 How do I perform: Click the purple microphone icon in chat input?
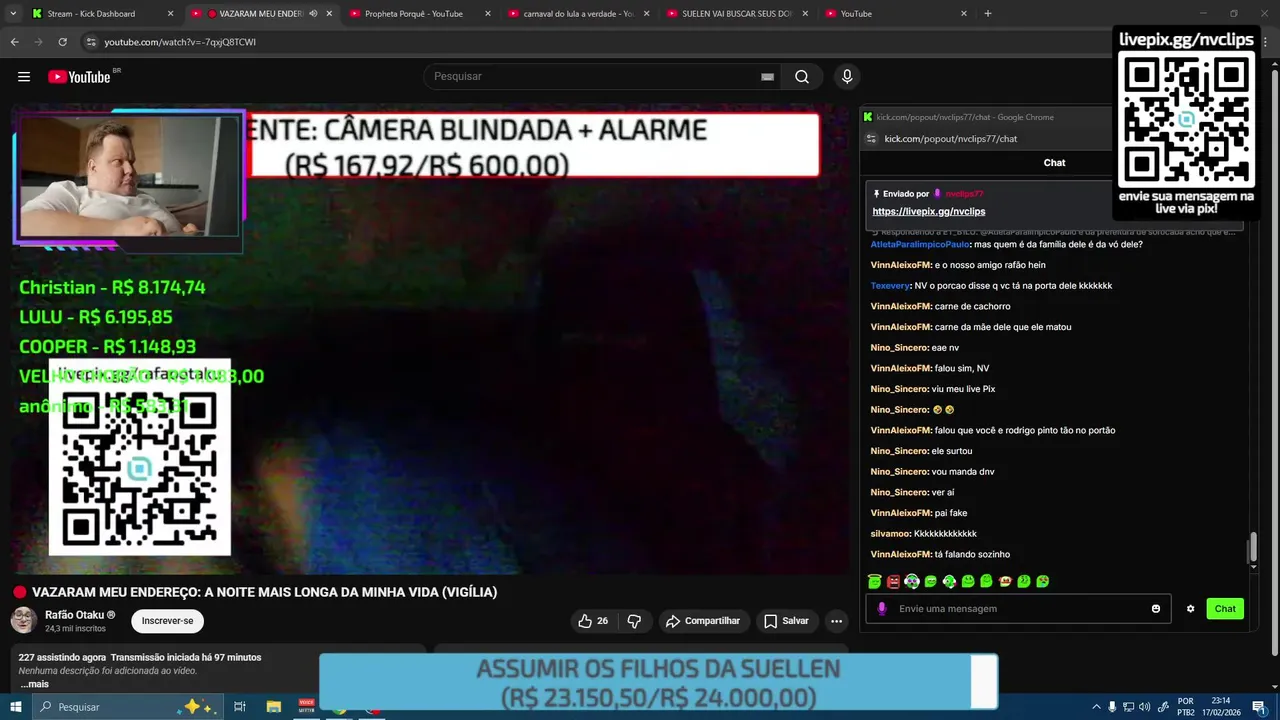click(881, 609)
